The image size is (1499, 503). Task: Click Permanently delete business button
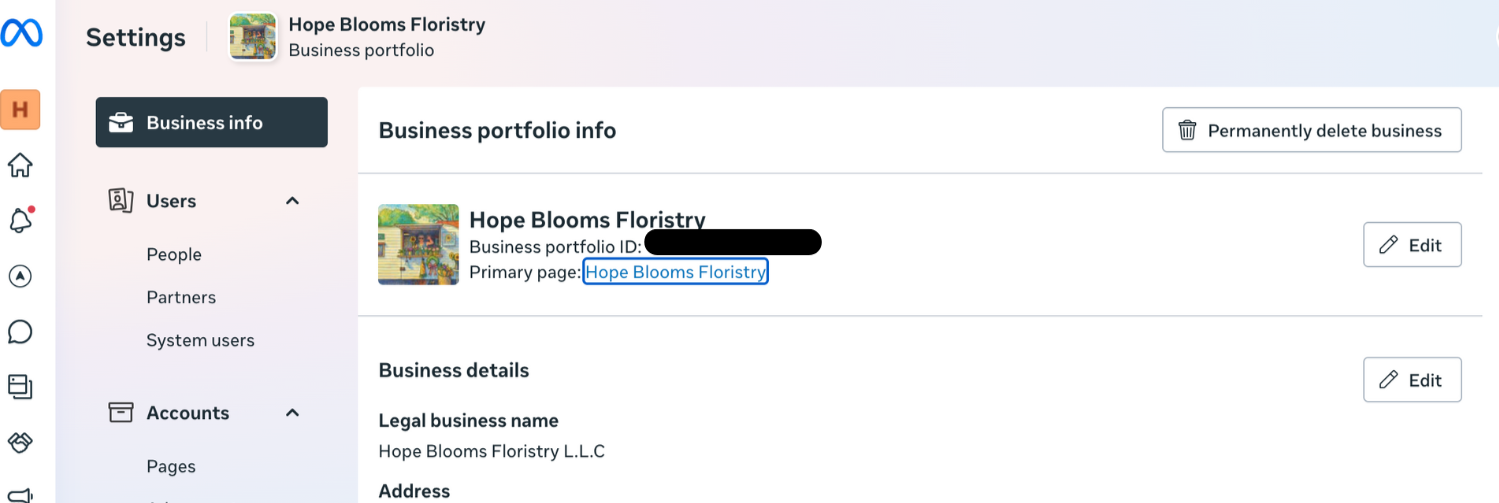click(1312, 130)
